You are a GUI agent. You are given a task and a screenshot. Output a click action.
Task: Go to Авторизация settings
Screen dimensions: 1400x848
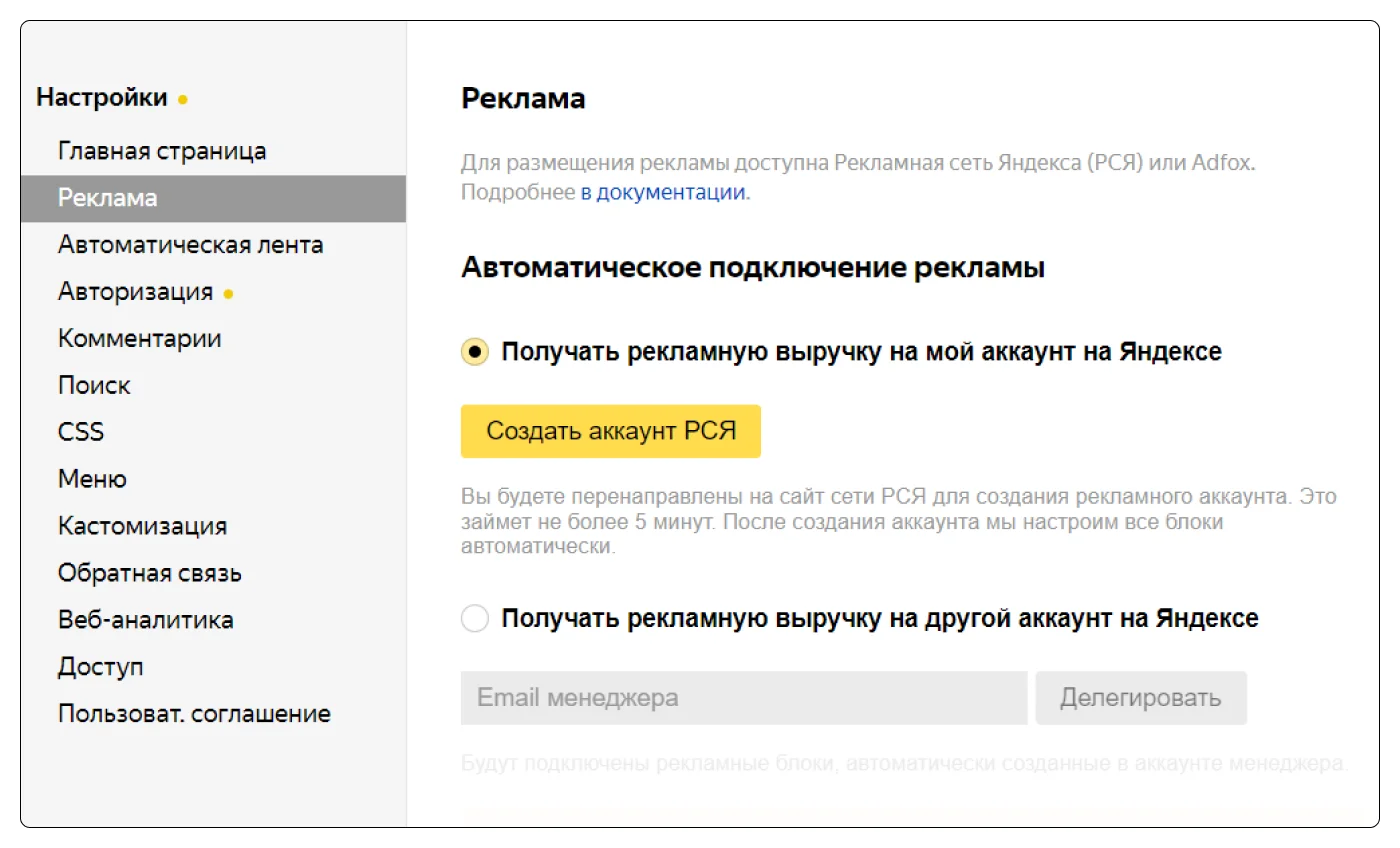pyautogui.click(x=135, y=292)
